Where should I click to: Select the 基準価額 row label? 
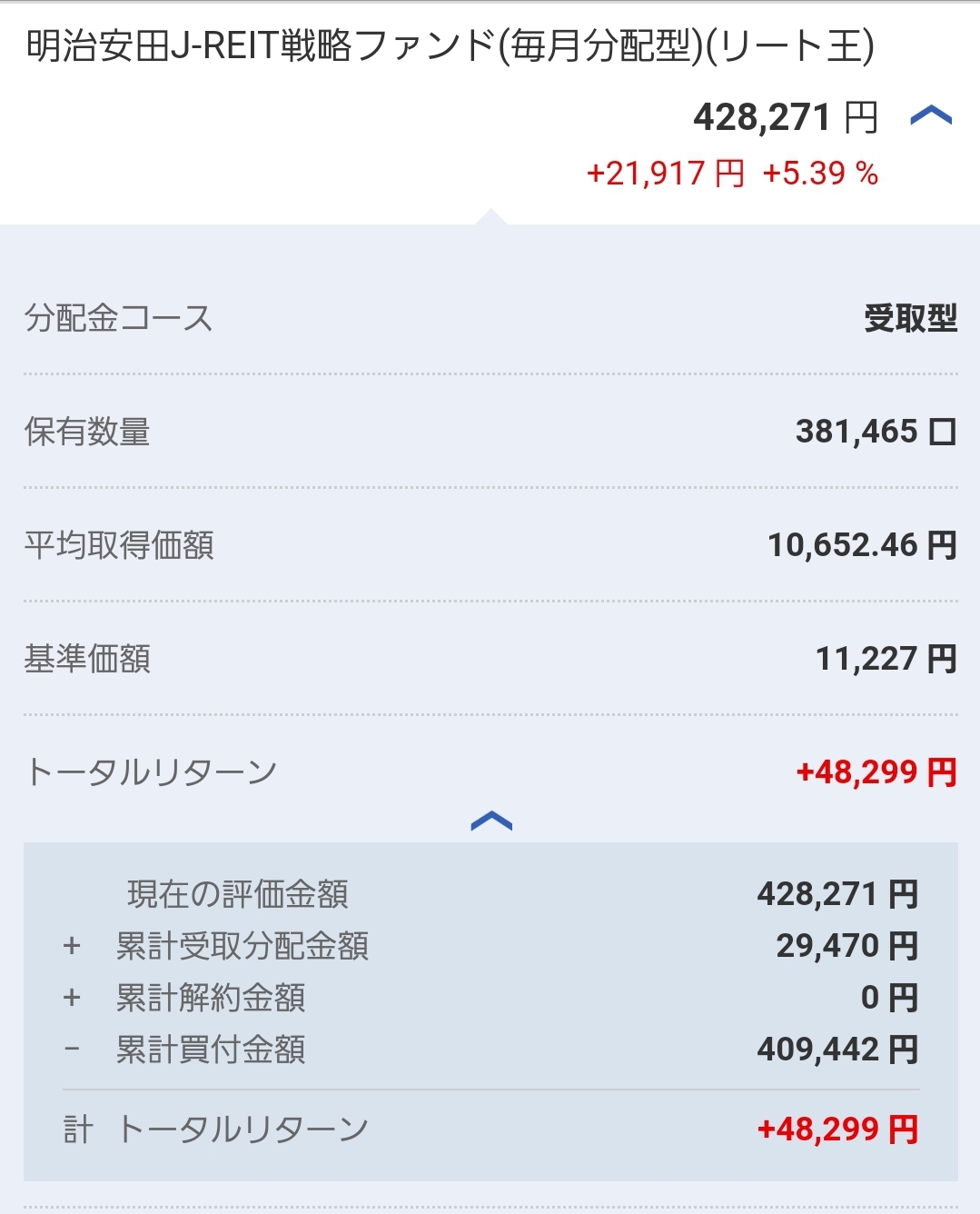click(x=87, y=659)
